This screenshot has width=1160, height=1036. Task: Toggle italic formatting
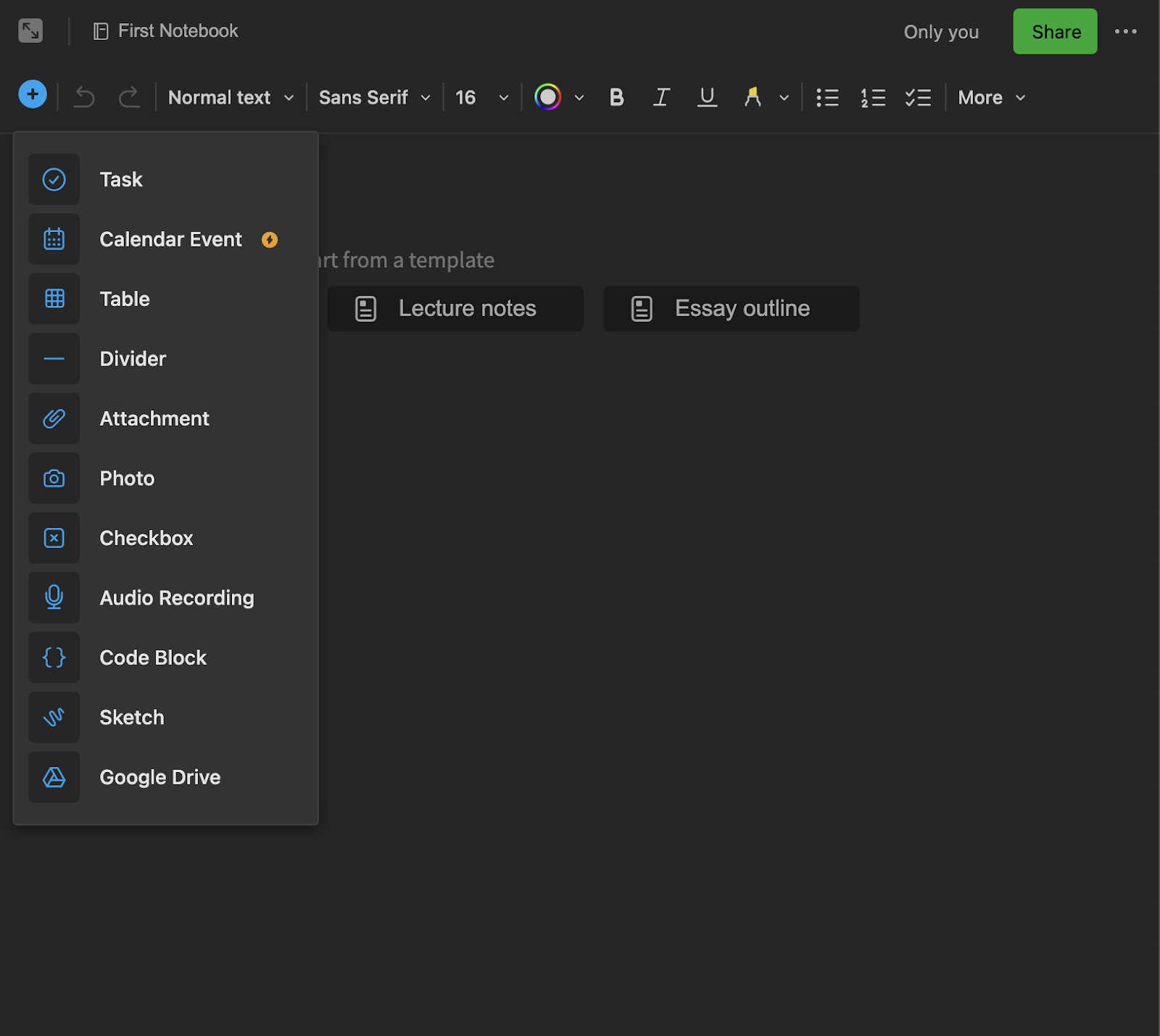click(661, 97)
